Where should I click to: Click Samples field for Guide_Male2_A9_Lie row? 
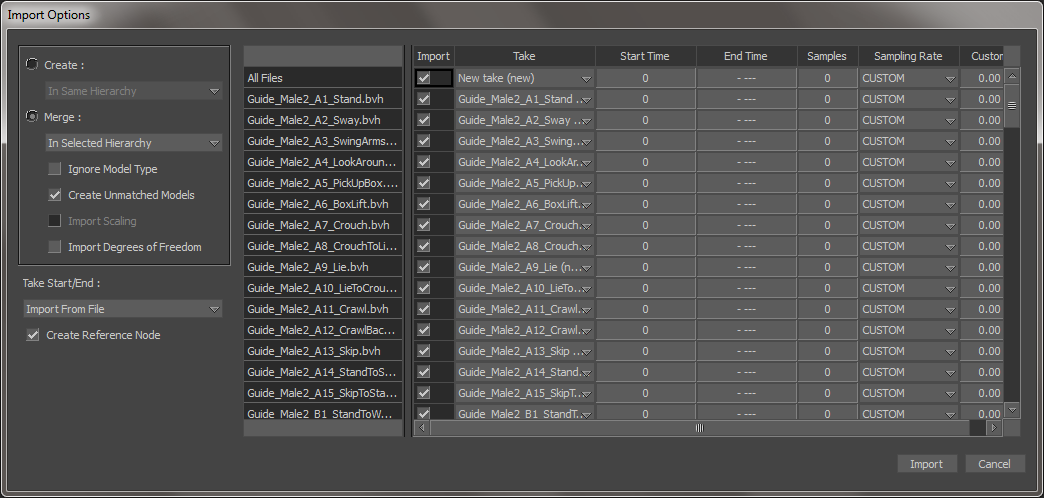tap(828, 267)
